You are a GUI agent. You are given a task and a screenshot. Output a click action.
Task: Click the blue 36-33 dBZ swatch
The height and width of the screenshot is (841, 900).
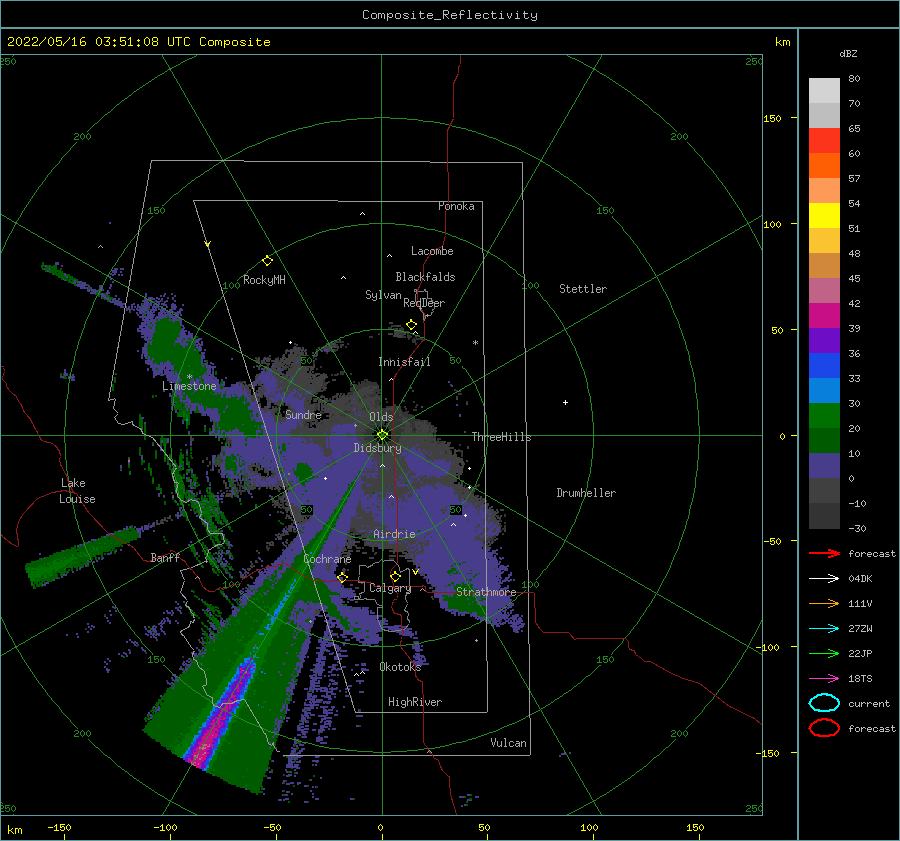tap(824, 366)
